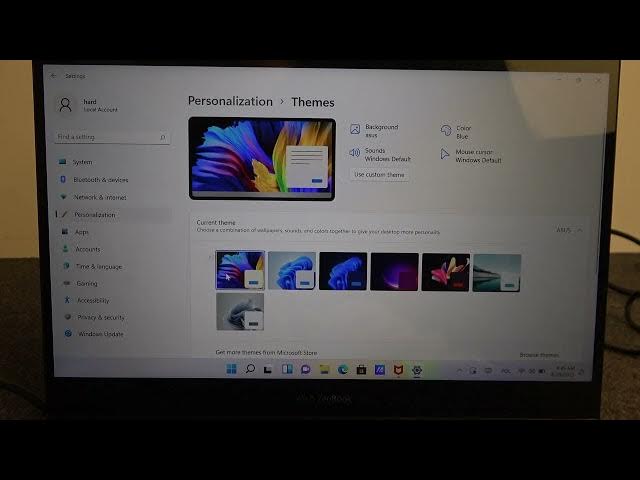Click the clock in the system tray
Viewport: 640px width, 480px height.
click(563, 371)
